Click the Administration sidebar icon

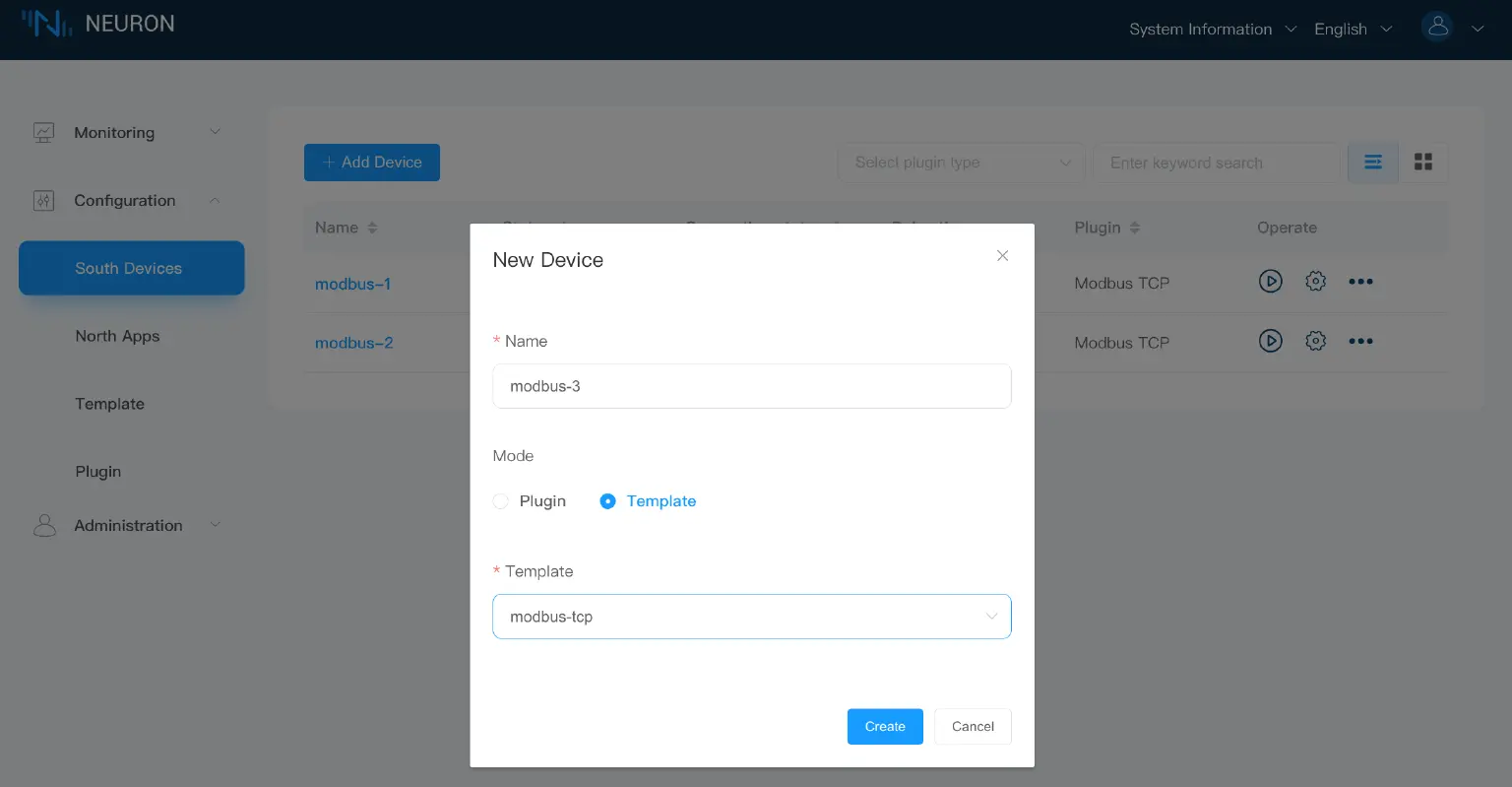click(44, 525)
